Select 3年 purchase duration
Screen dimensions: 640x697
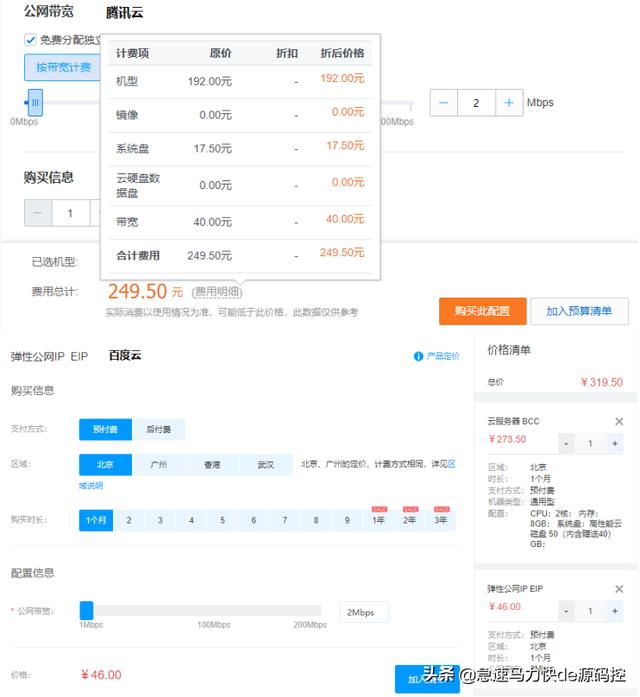pyautogui.click(x=440, y=520)
